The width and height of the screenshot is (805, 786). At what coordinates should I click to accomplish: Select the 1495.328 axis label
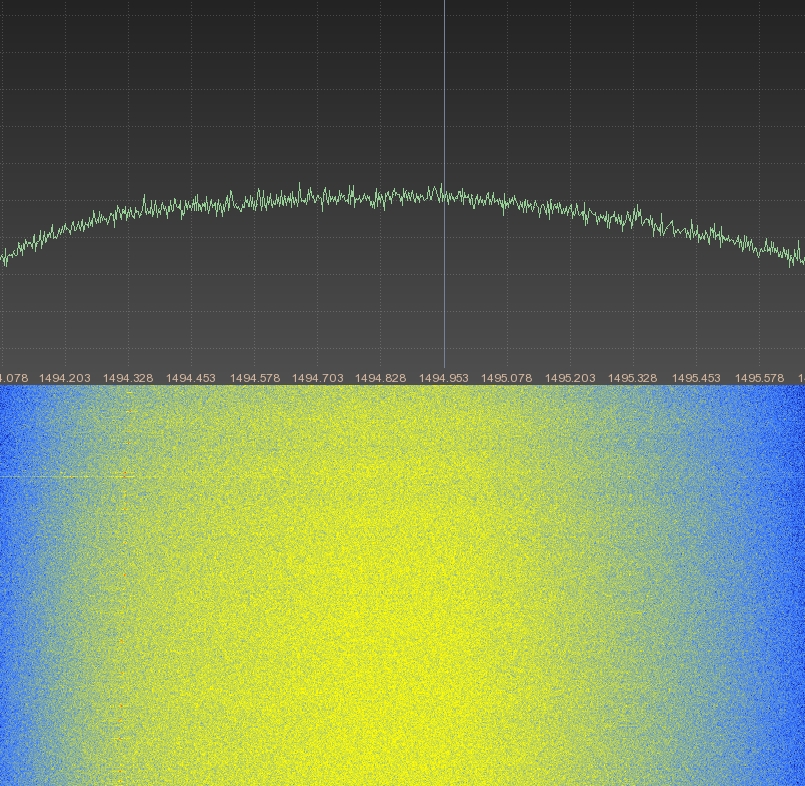633,378
